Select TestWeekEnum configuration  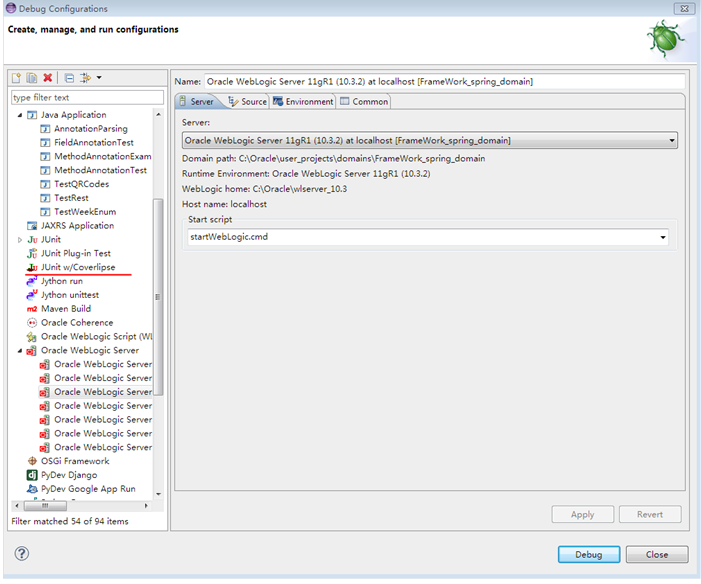[x=85, y=212]
